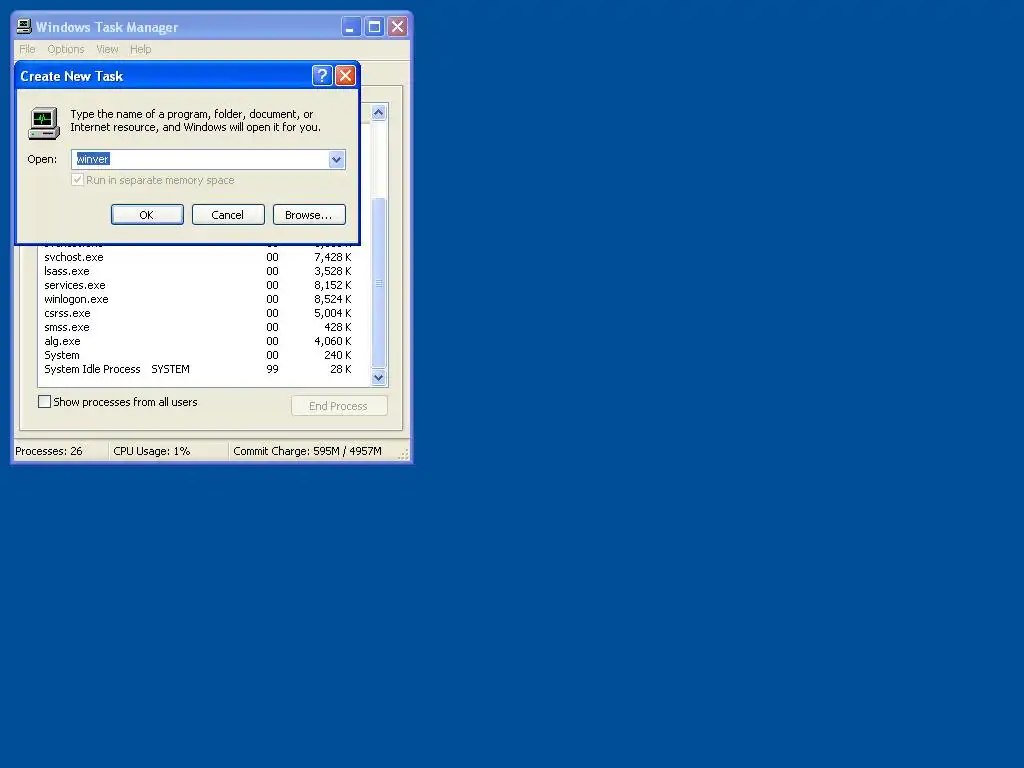The width and height of the screenshot is (1024, 768).
Task: Click the Task Manager title bar icon
Action: pyautogui.click(x=24, y=27)
